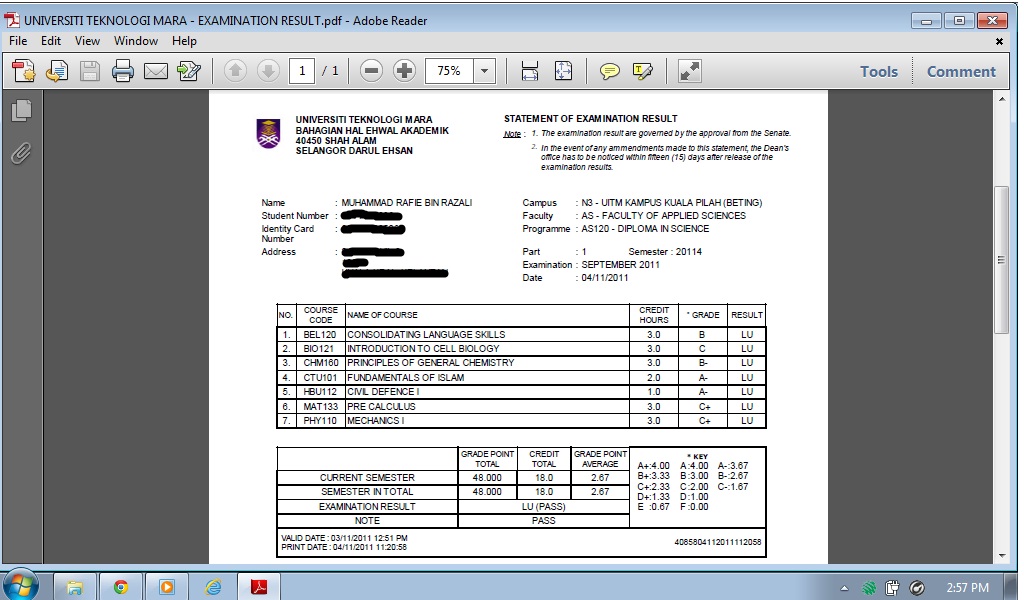
Task: Open Google Chrome from taskbar
Action: click(120, 587)
